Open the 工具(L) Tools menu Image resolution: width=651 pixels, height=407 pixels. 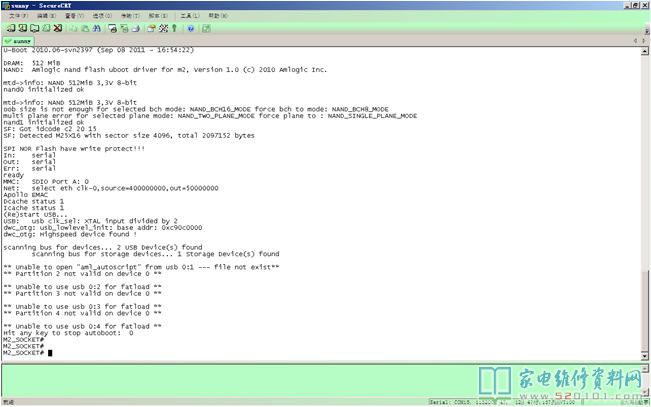(190, 16)
